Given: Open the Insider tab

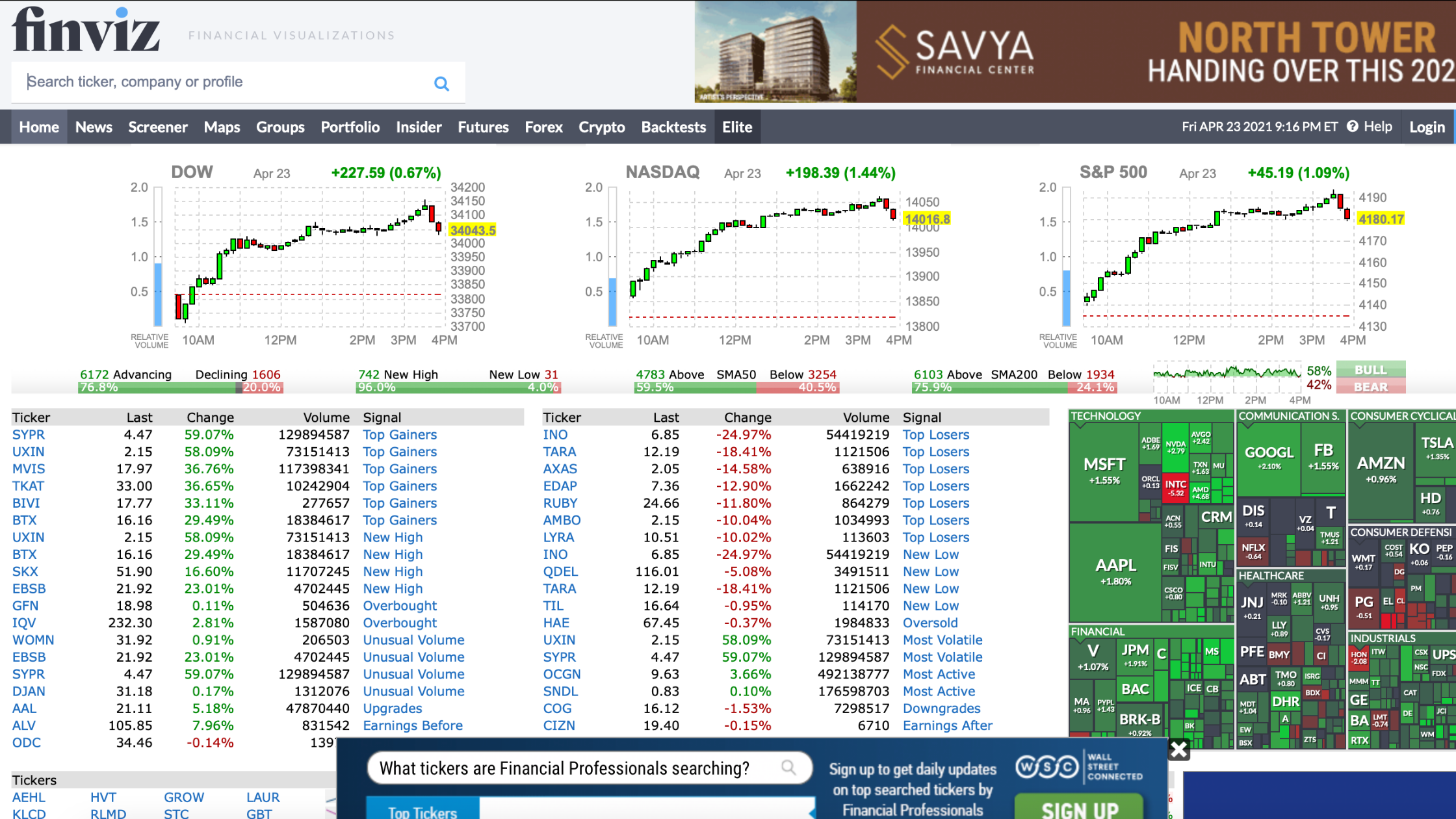Looking at the screenshot, I should (x=419, y=127).
